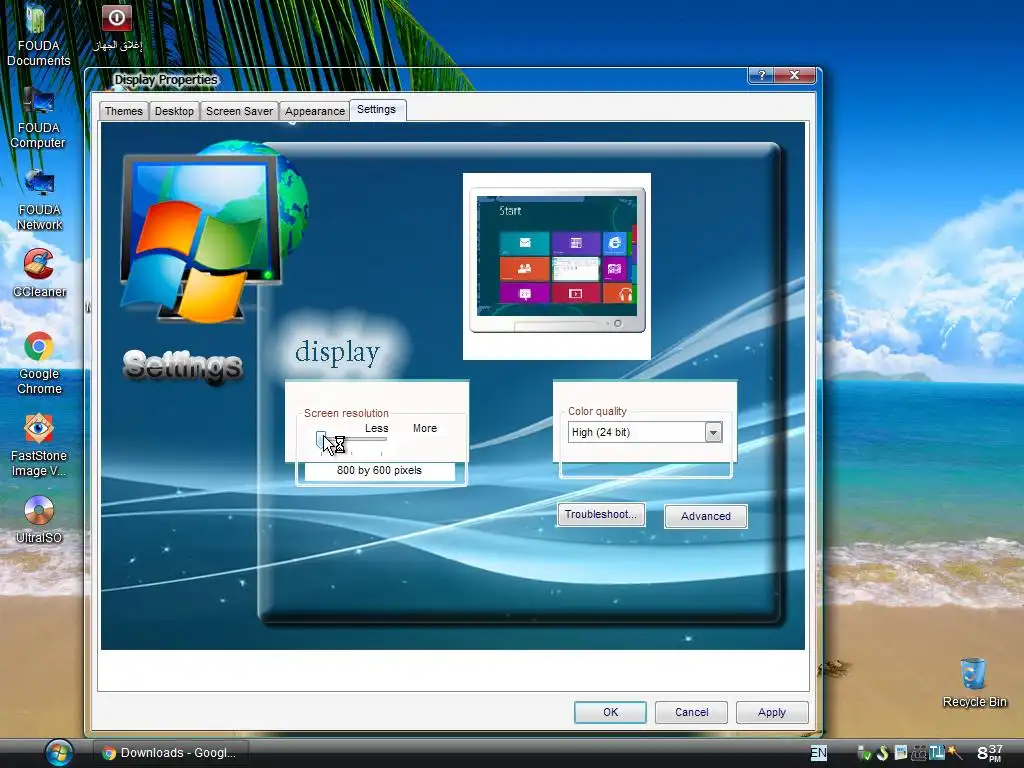
Task: Launch CCleaner from the desktop
Action: [x=39, y=273]
